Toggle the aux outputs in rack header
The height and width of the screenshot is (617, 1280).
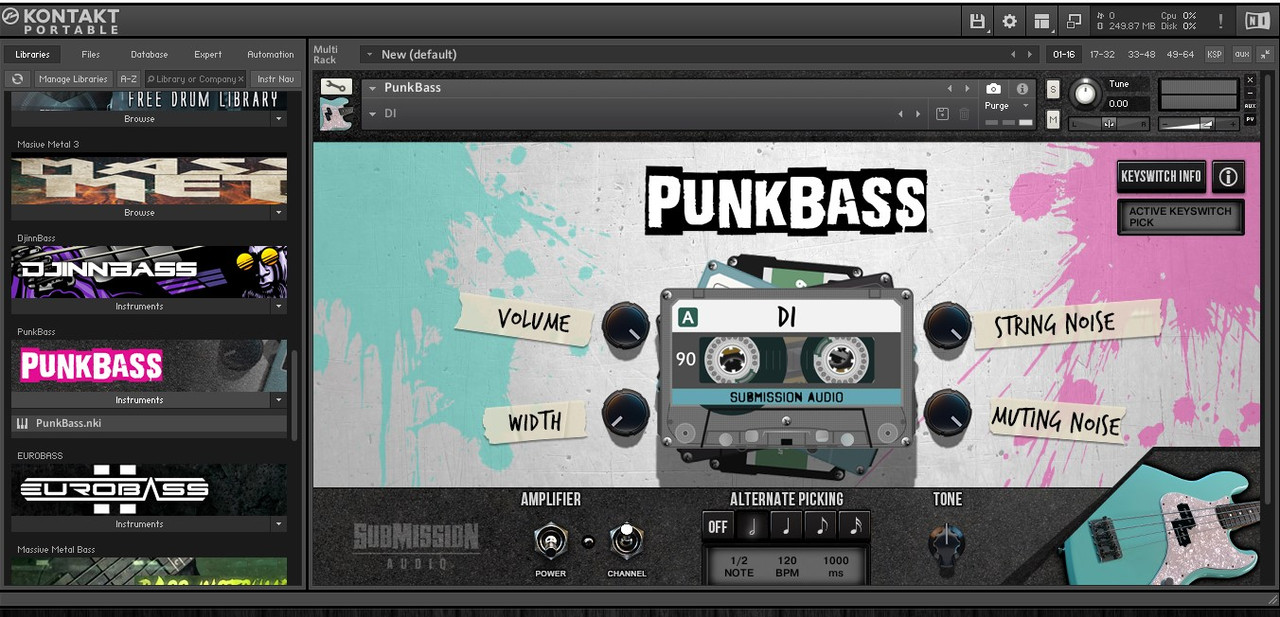coord(1241,54)
